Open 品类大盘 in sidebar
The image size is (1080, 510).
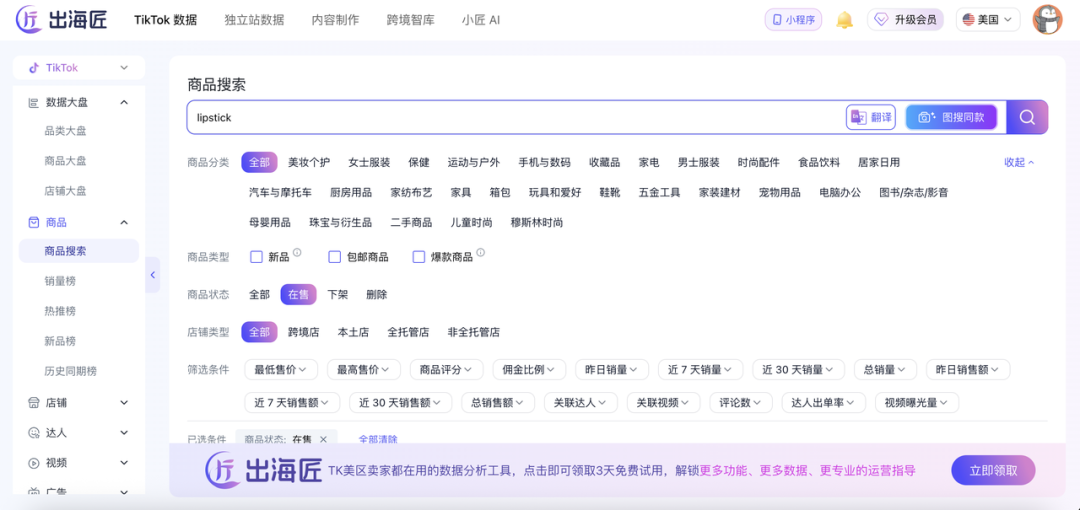tap(65, 131)
